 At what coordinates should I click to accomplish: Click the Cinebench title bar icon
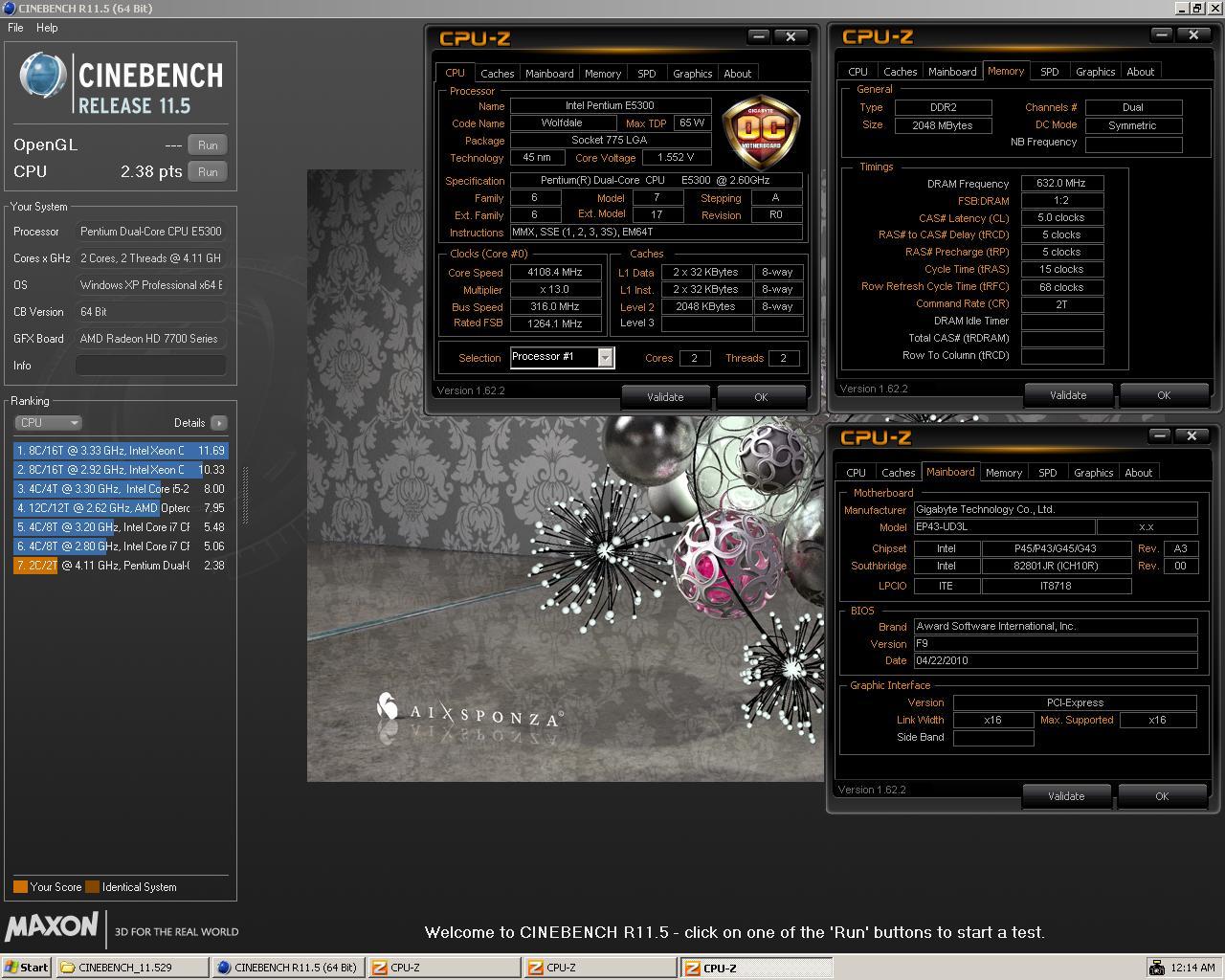pyautogui.click(x=9, y=8)
